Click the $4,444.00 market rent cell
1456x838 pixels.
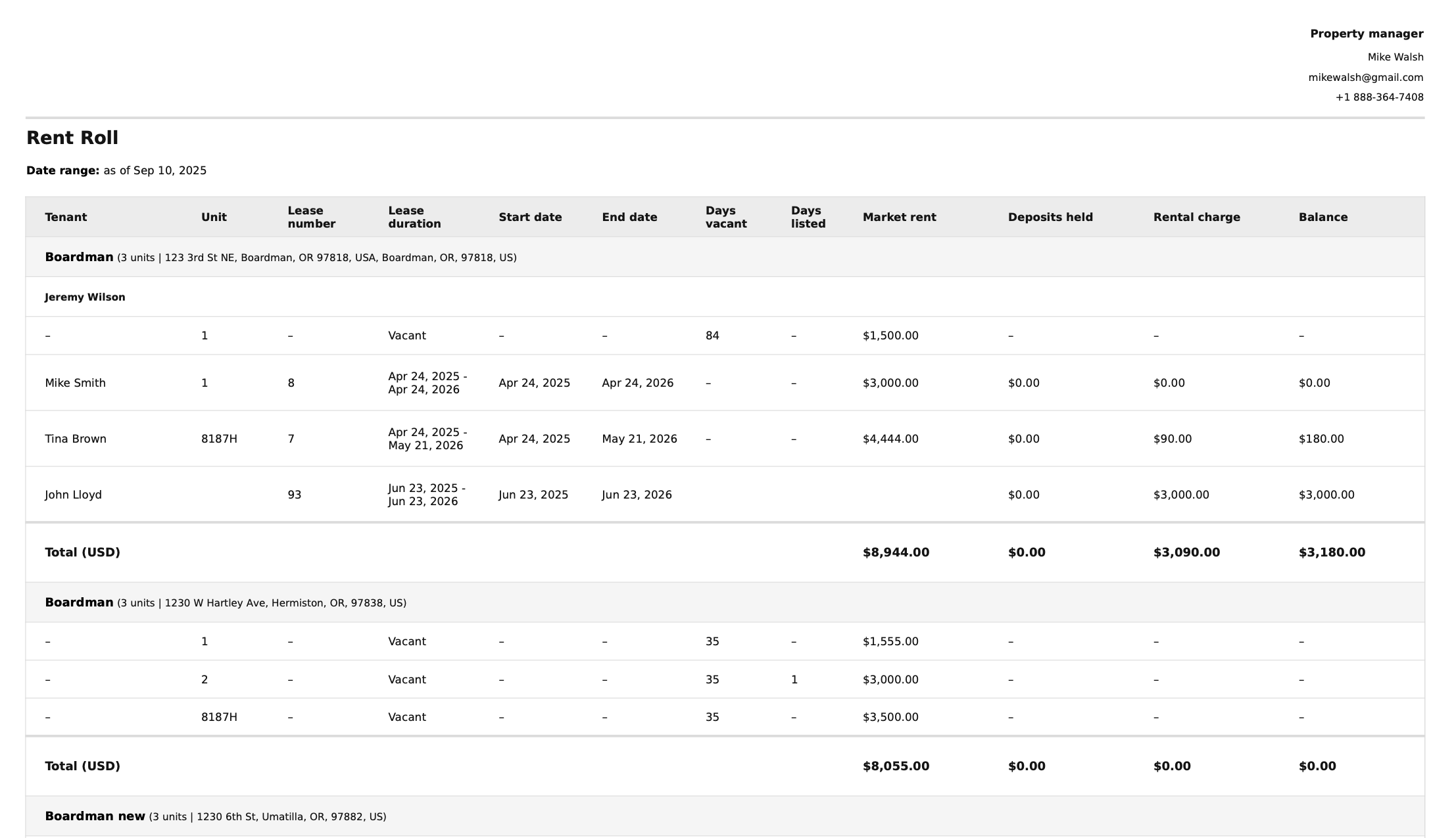tap(890, 439)
